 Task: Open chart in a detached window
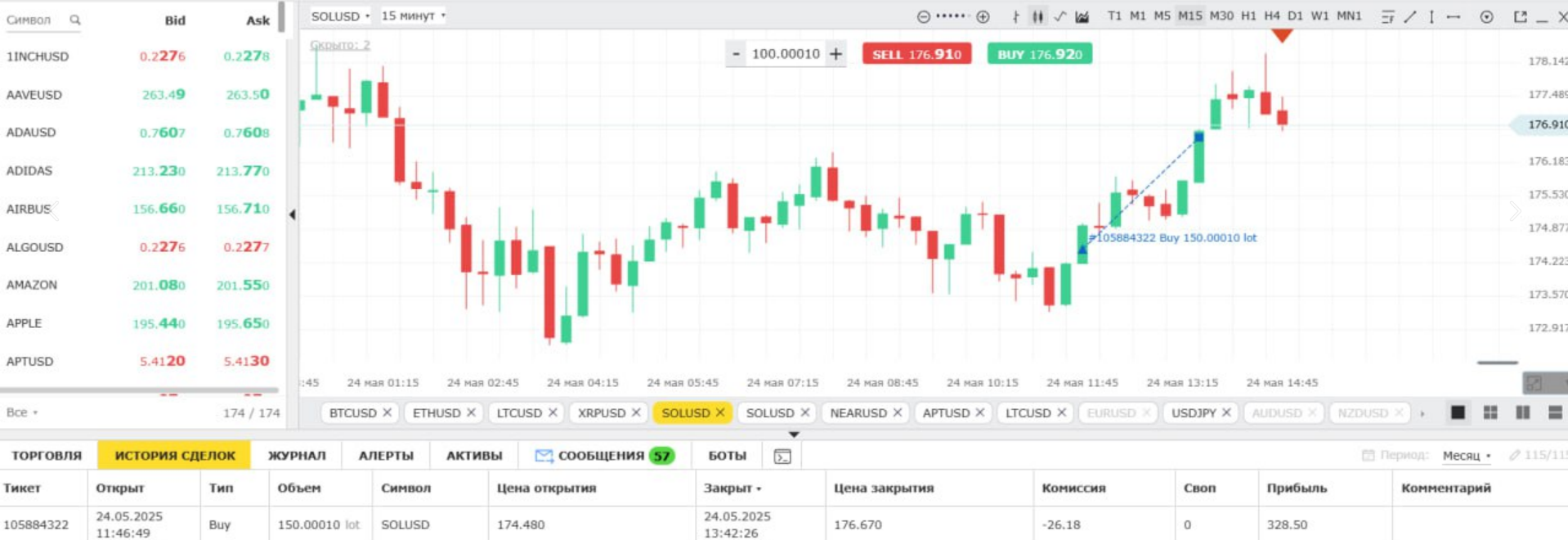point(1520,16)
